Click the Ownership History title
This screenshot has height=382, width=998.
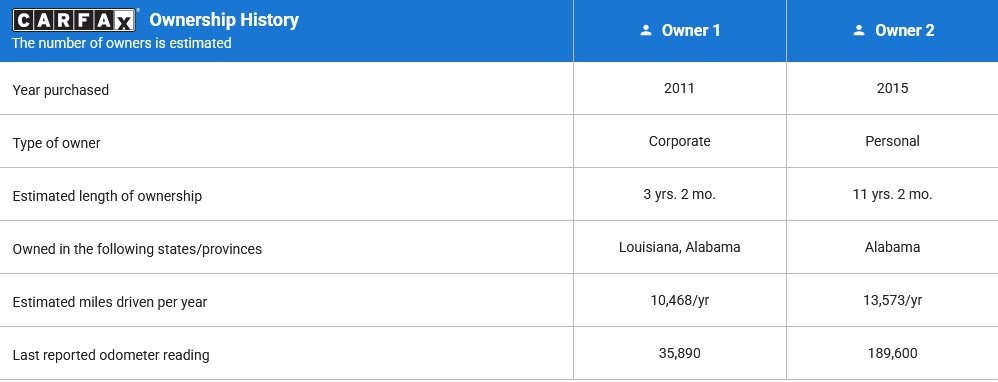click(x=224, y=20)
